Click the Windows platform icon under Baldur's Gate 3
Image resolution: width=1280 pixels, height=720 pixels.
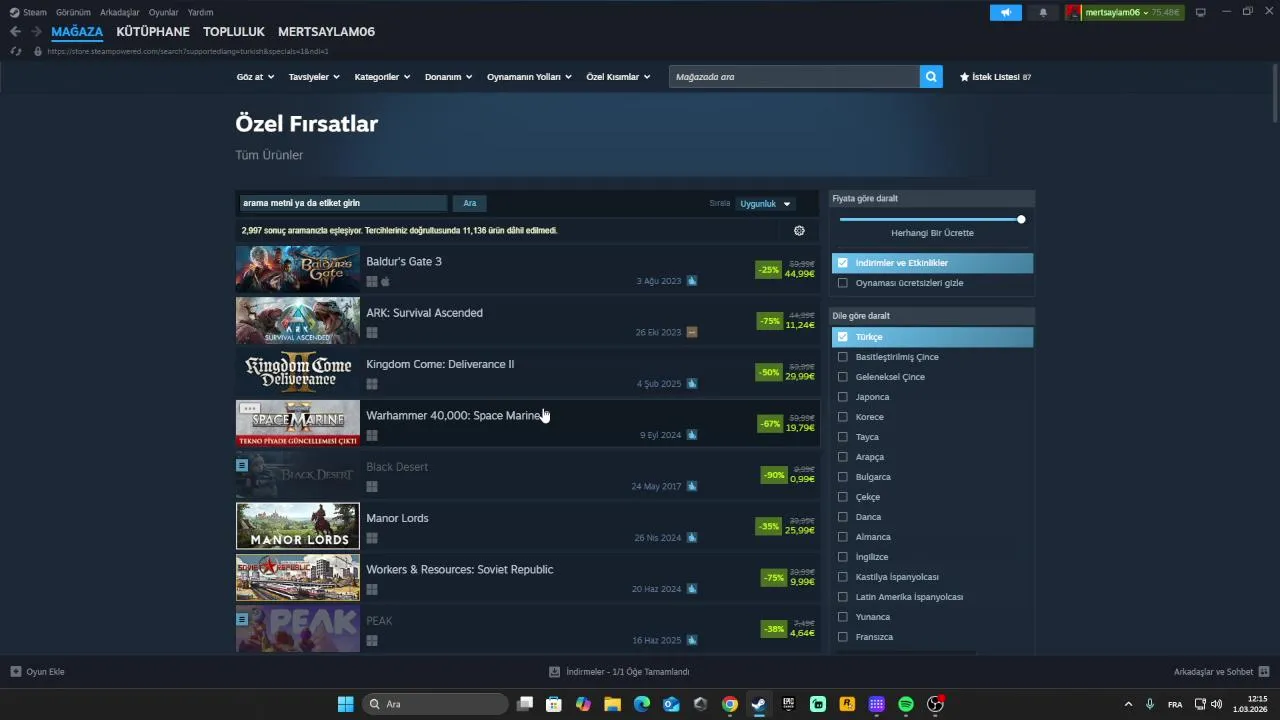tap(371, 282)
